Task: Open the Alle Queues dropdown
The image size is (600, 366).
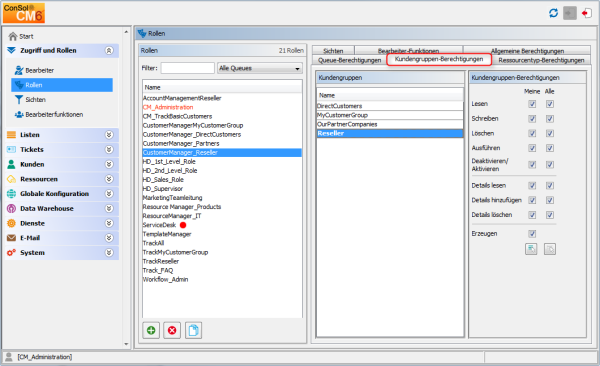Action: point(259,68)
